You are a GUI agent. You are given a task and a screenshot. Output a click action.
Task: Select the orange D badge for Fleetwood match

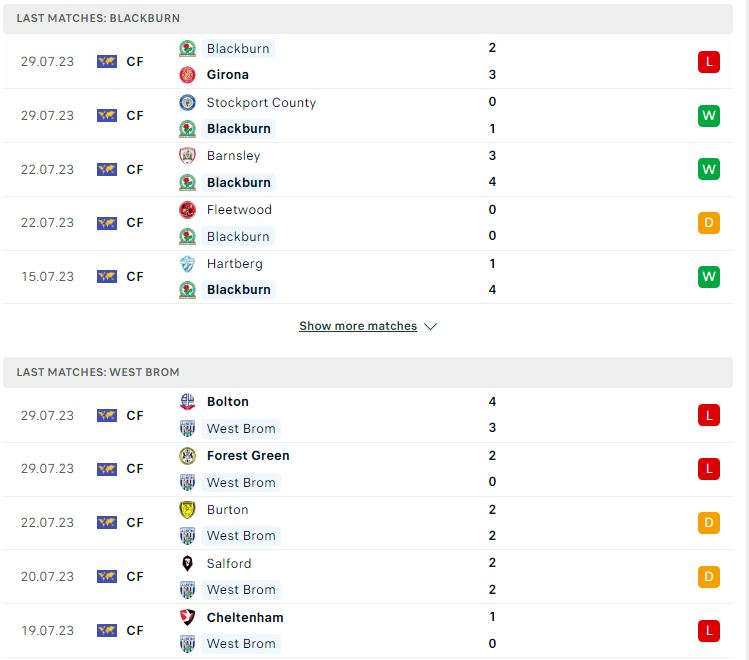tap(708, 223)
